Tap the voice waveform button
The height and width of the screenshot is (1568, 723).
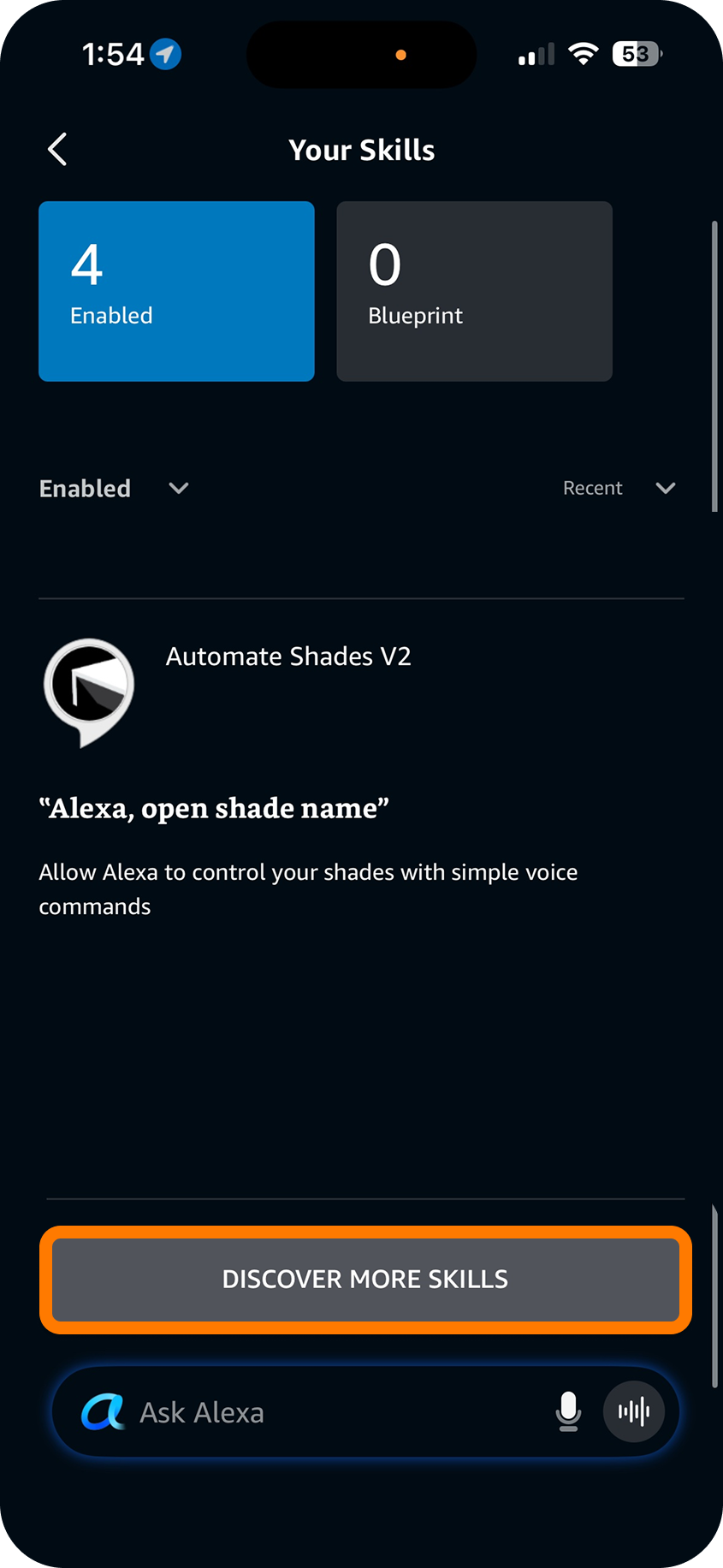[x=634, y=1411]
